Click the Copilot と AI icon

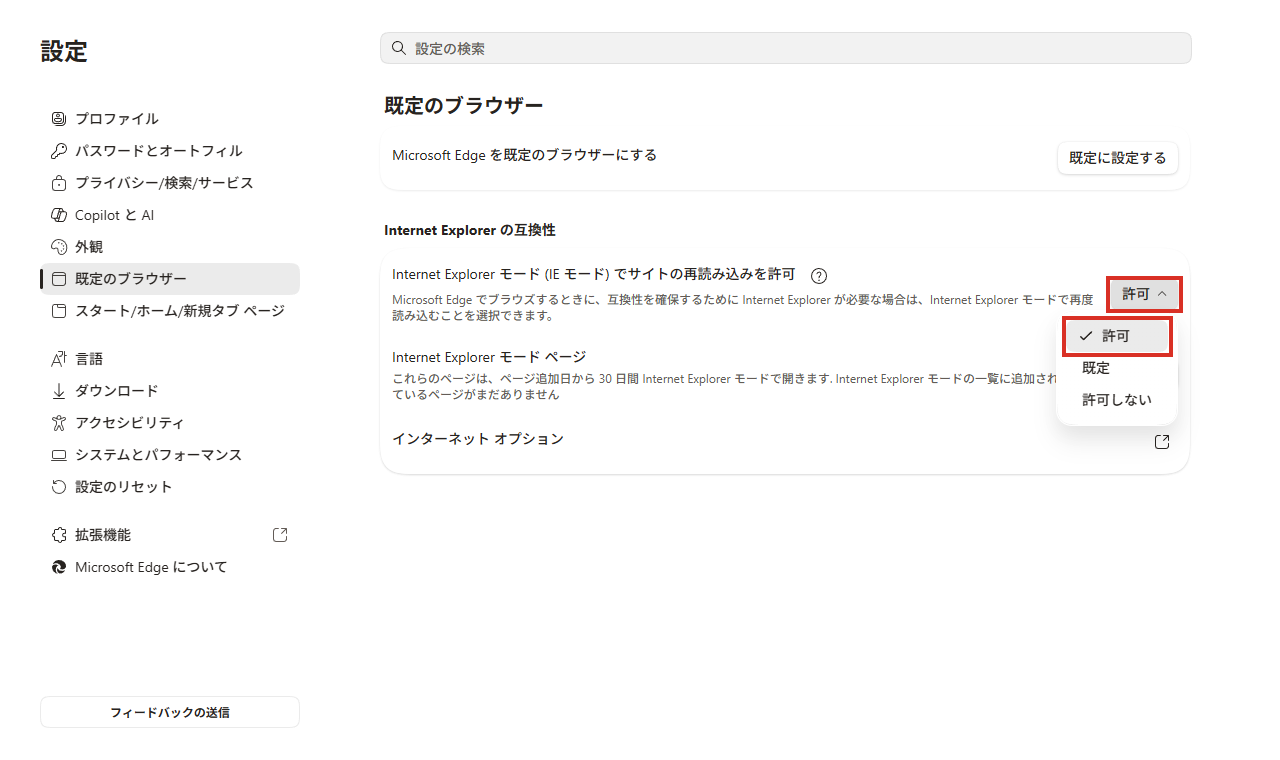point(58,215)
